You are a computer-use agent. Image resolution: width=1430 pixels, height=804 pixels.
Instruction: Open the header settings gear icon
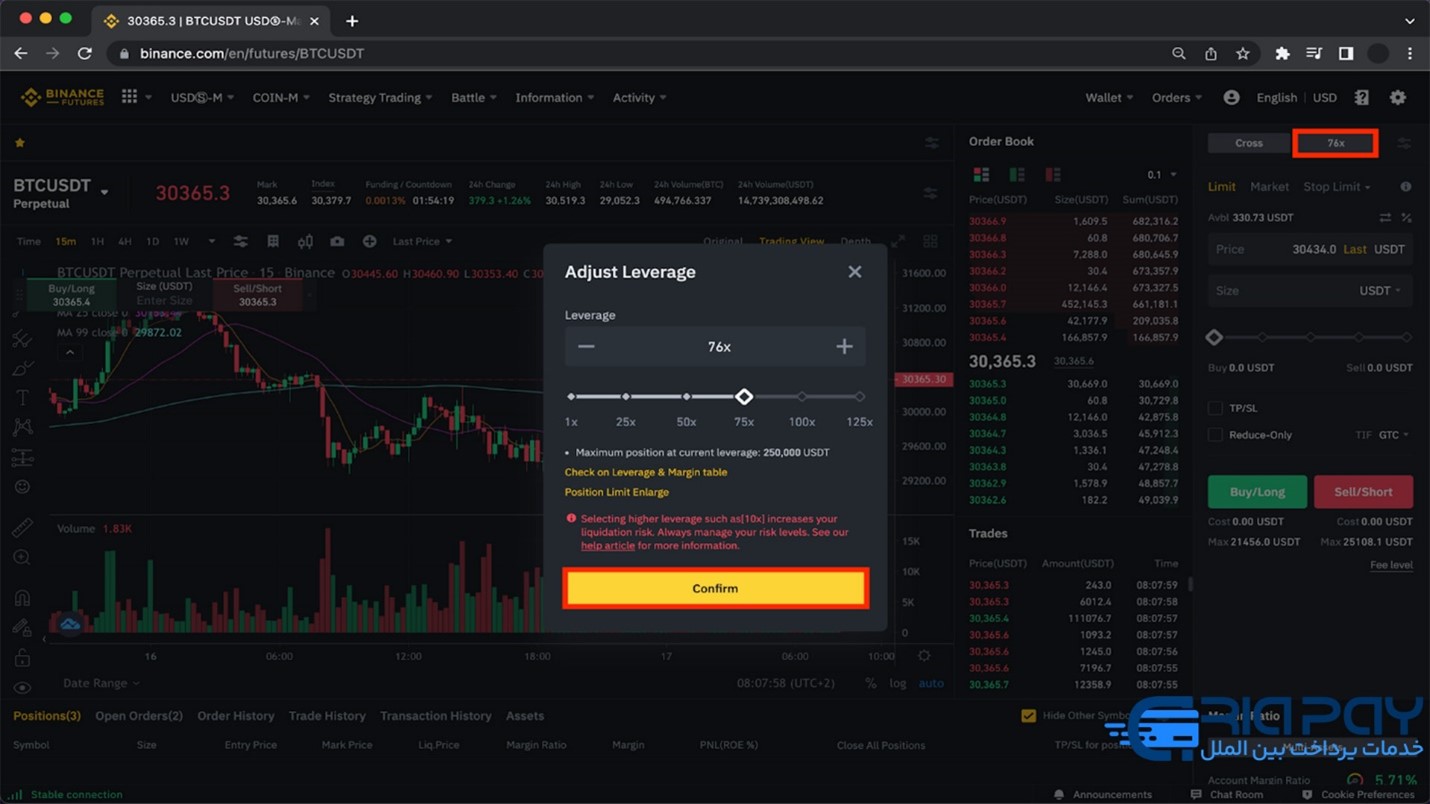(x=1398, y=97)
